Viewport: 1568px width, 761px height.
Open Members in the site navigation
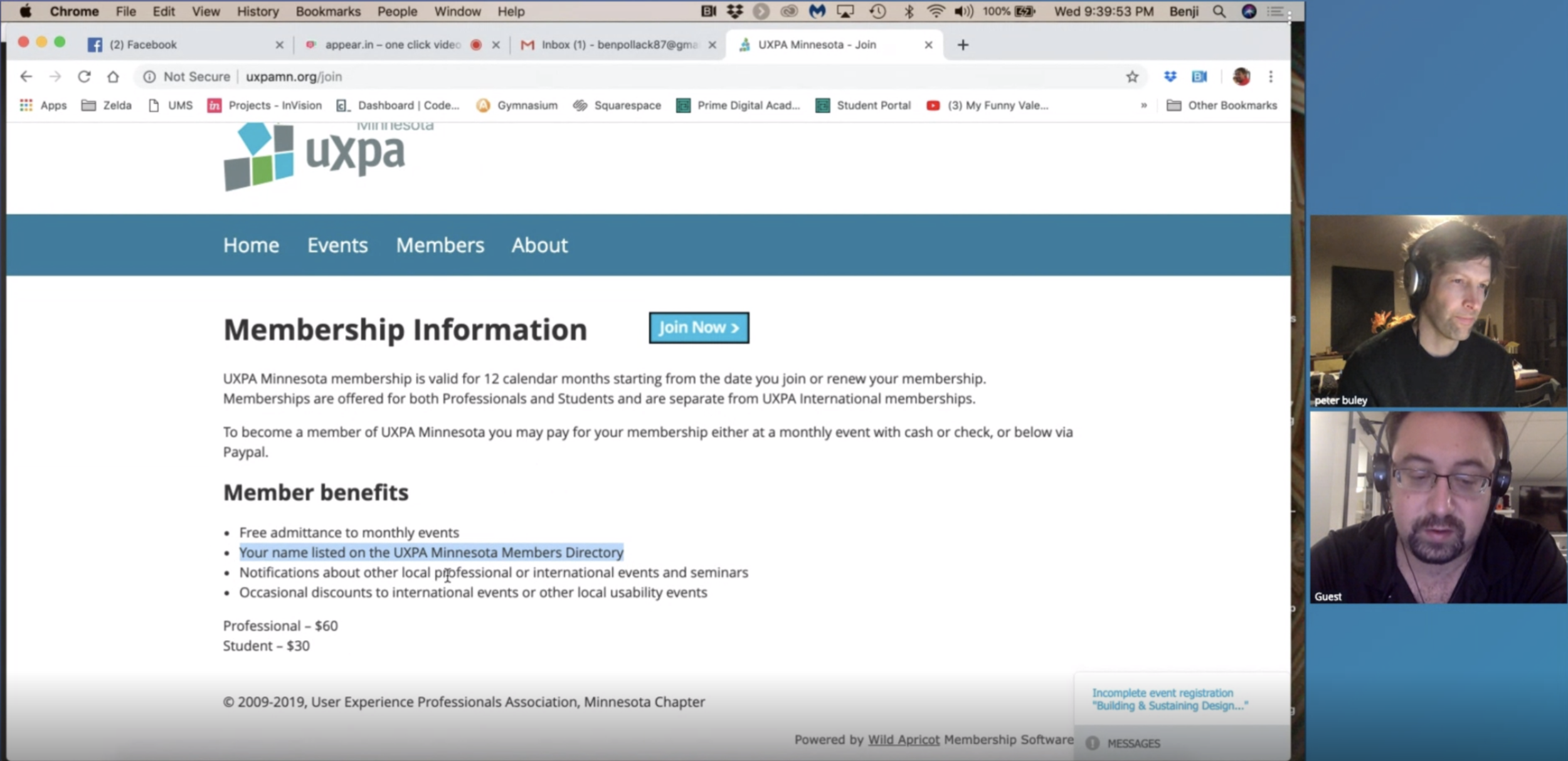[x=440, y=245]
